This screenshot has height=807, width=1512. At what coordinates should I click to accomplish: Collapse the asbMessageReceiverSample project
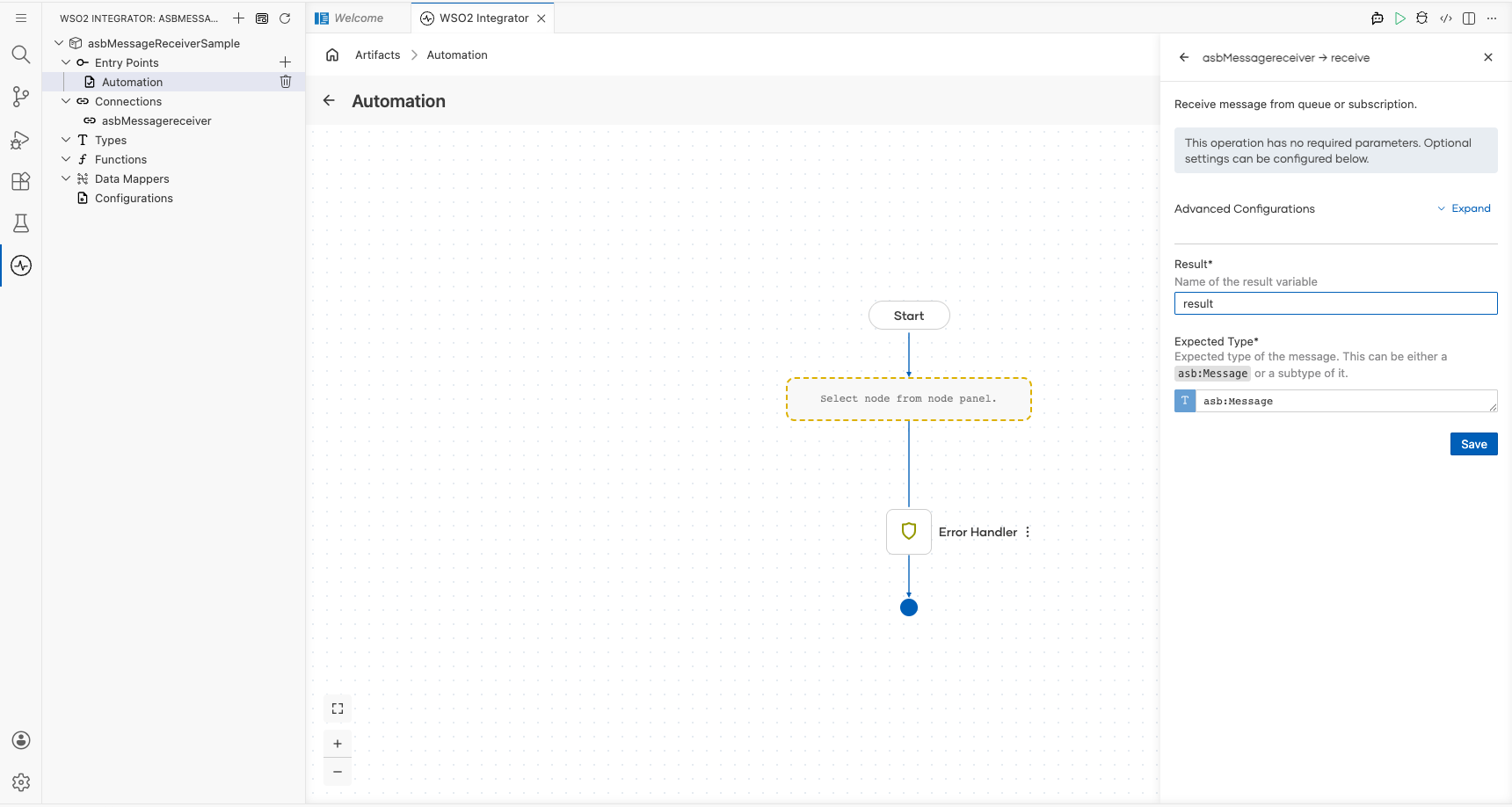59,43
